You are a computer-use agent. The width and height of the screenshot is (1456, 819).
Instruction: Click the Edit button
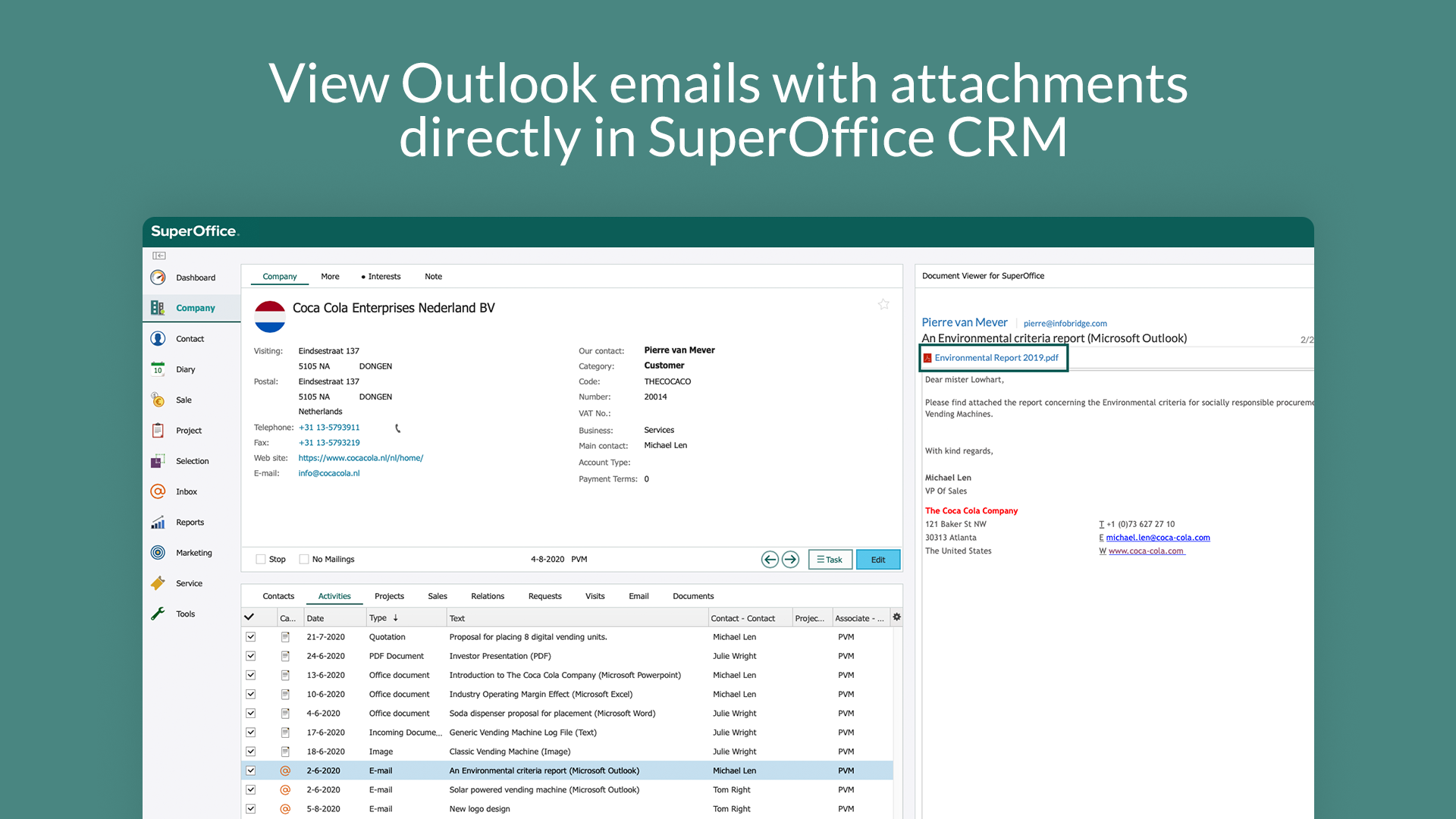click(x=878, y=560)
